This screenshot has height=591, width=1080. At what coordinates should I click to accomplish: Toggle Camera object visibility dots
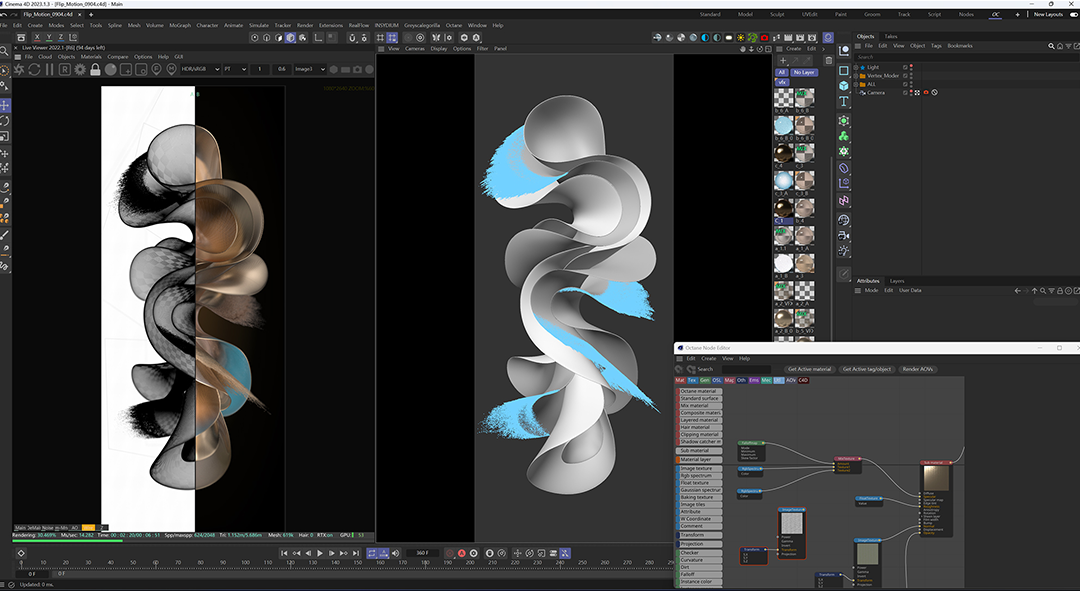[911, 92]
